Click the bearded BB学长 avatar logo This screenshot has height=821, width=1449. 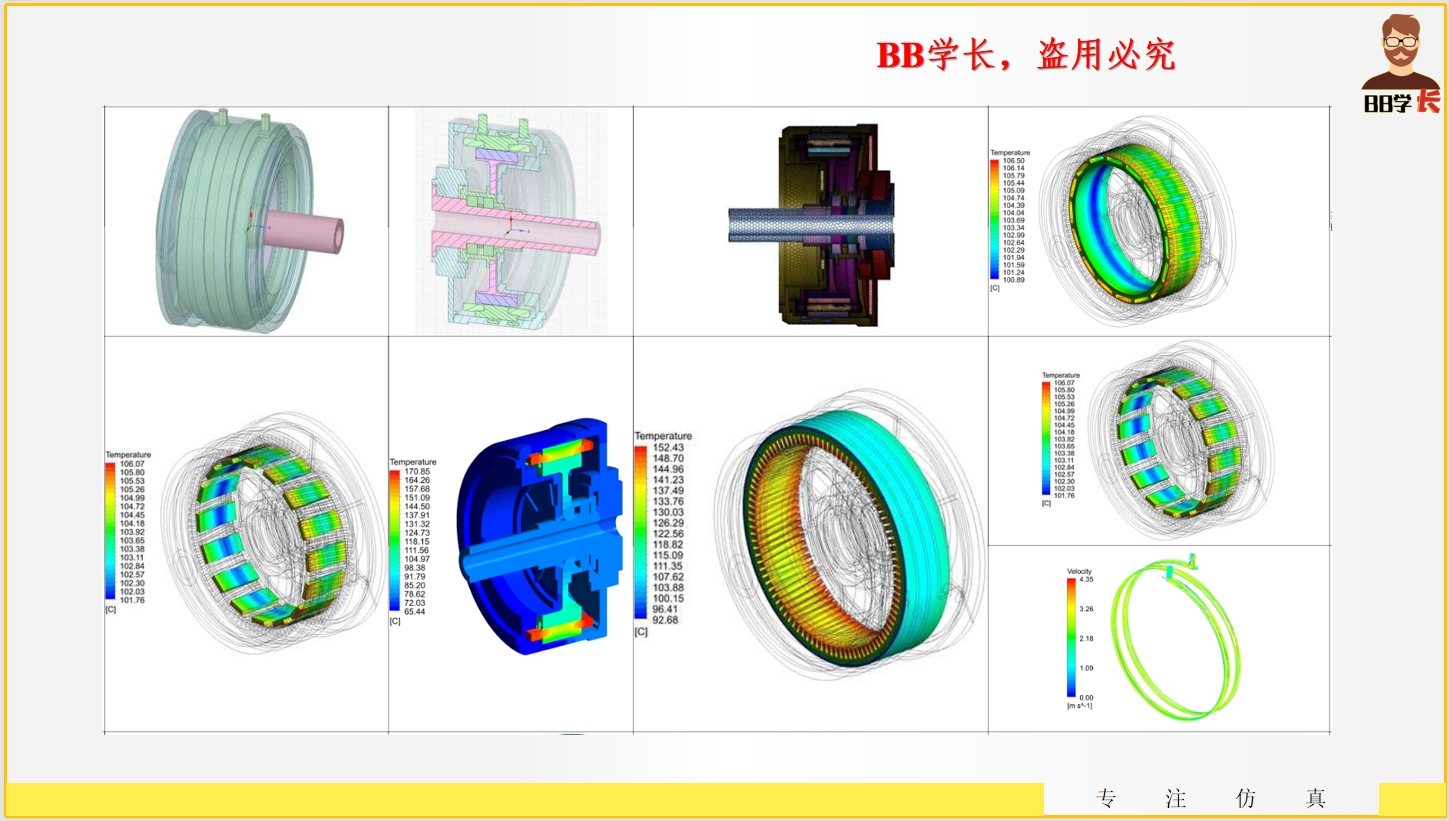[1401, 63]
